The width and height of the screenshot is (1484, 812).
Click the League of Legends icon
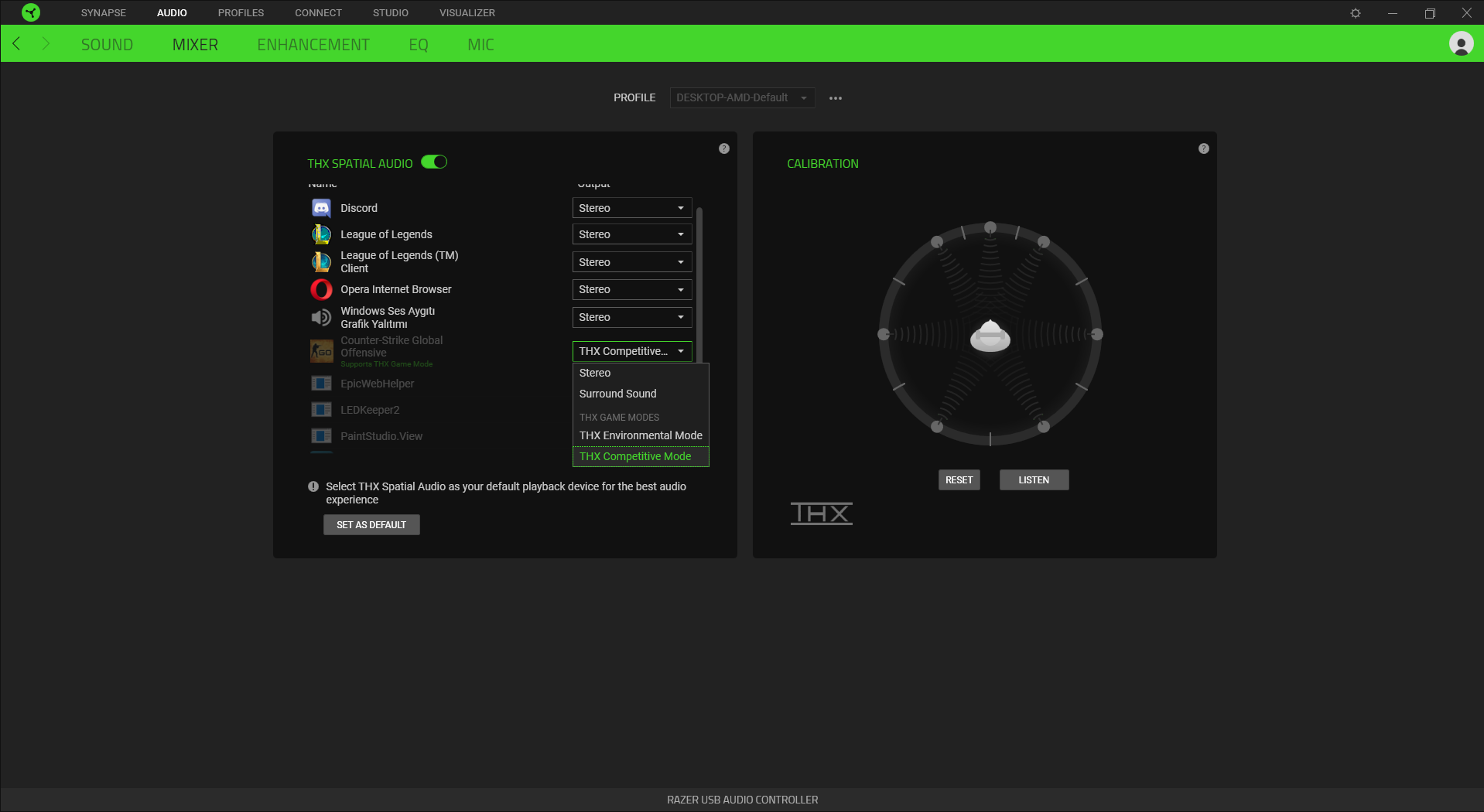[x=321, y=234]
